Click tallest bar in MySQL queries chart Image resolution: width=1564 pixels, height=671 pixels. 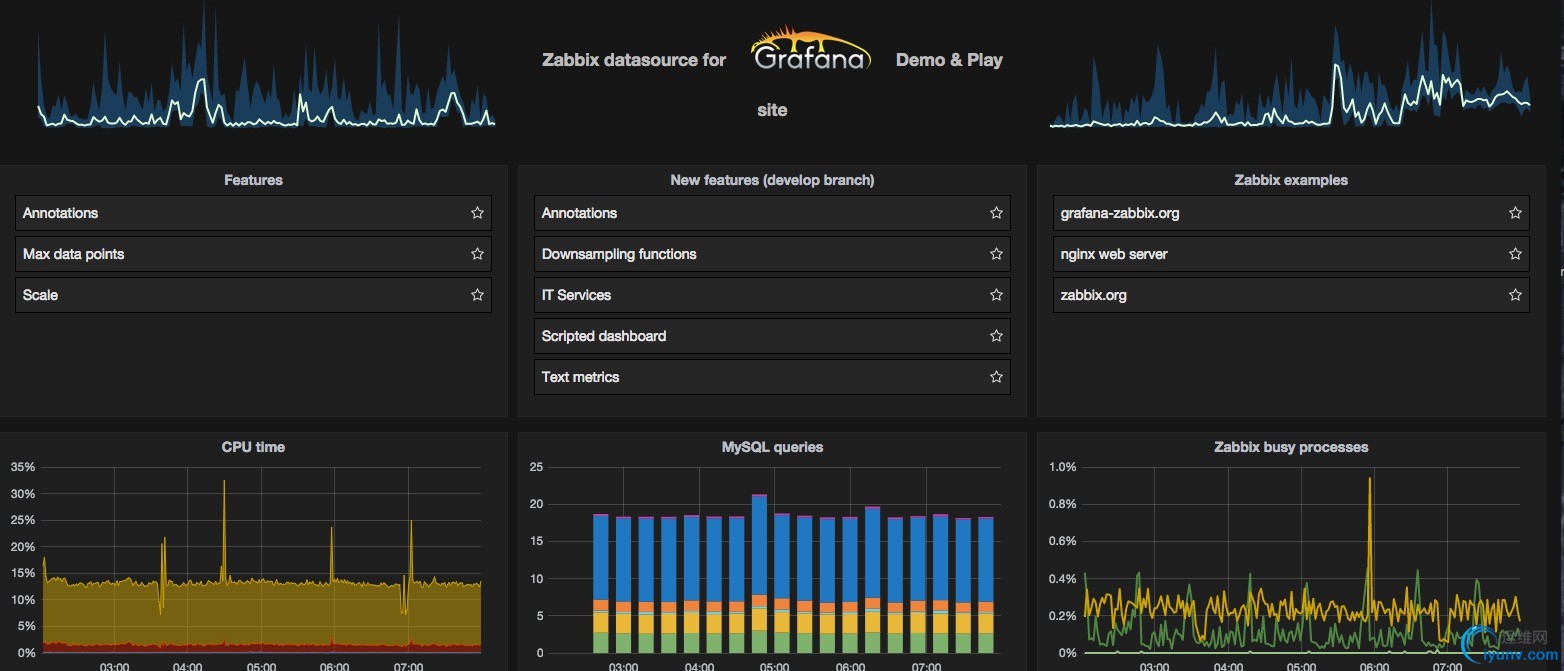[759, 574]
